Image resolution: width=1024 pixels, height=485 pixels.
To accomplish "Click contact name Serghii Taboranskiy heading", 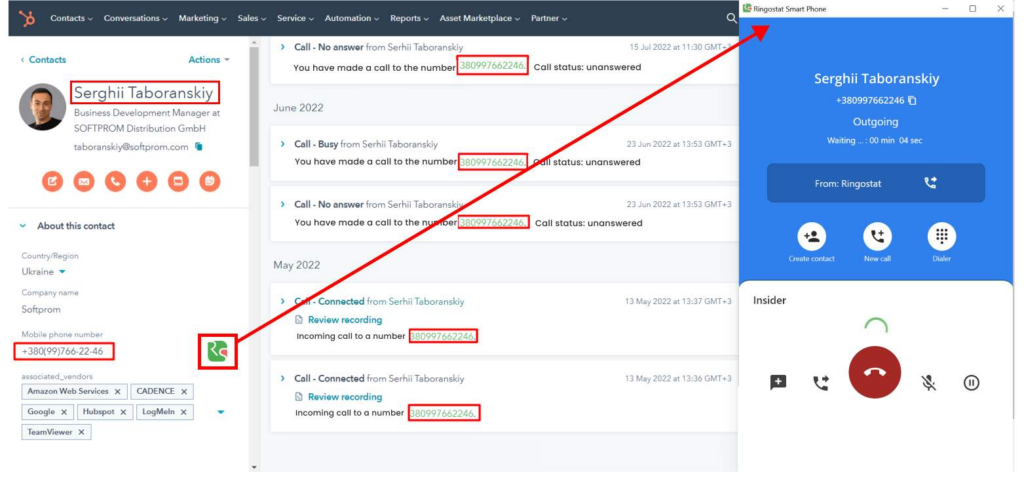I will [x=144, y=93].
